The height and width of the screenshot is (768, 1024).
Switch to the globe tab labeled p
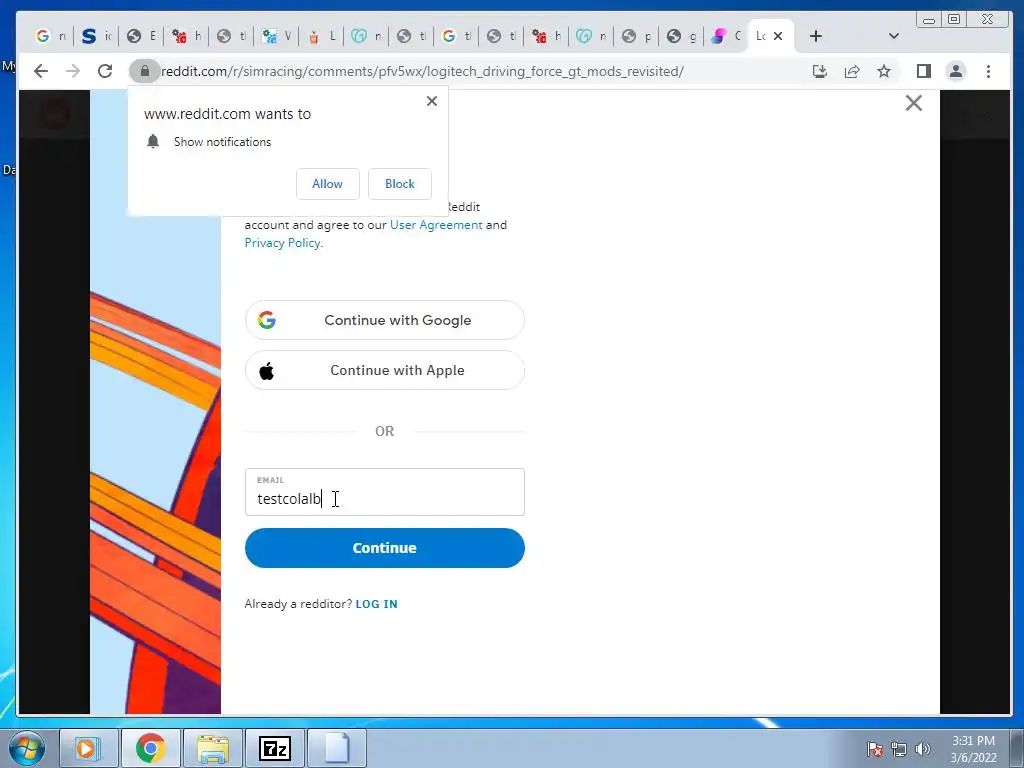[636, 36]
